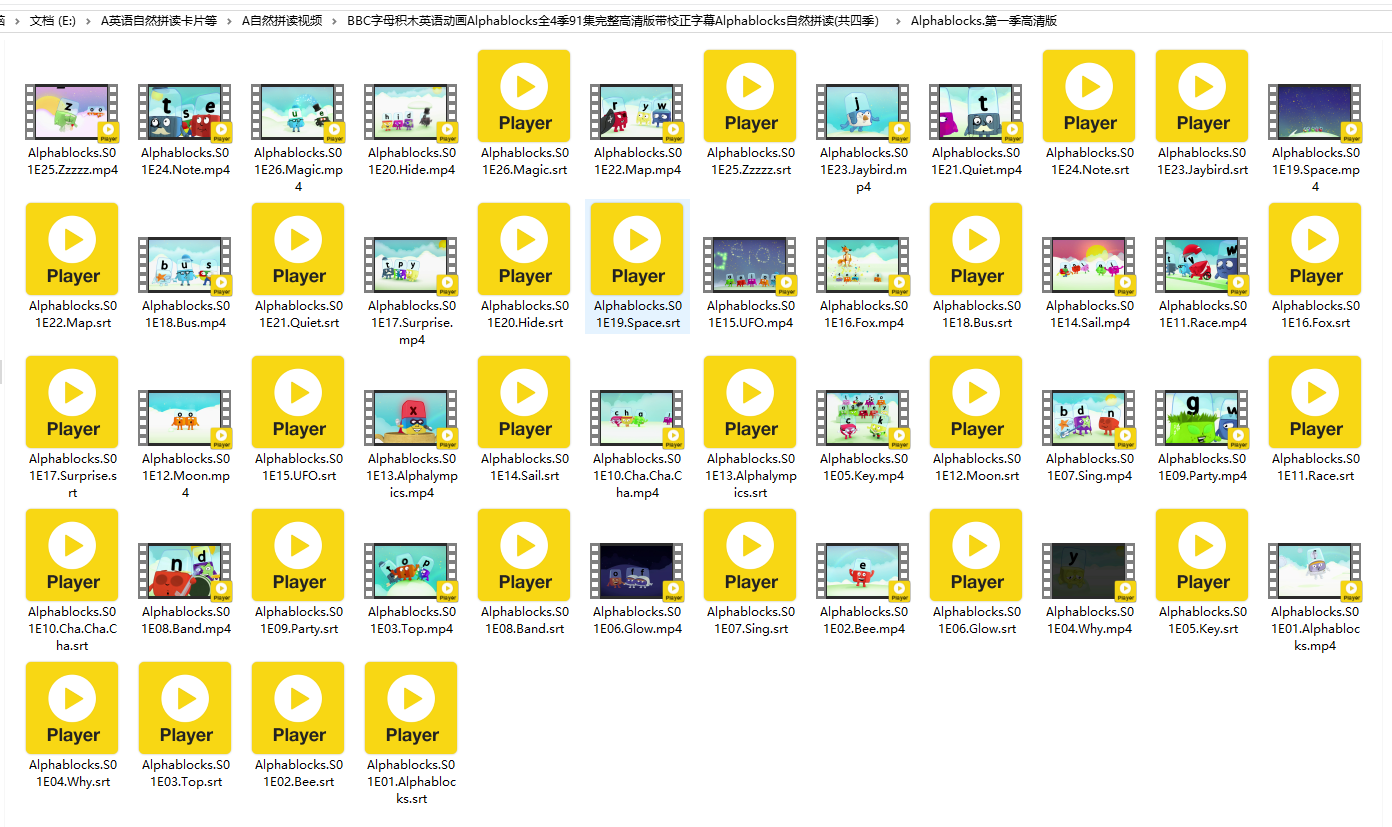Select Alphablocks.S01E01.Alphablocks.srt Player icon
This screenshot has height=827, width=1392.
click(411, 708)
